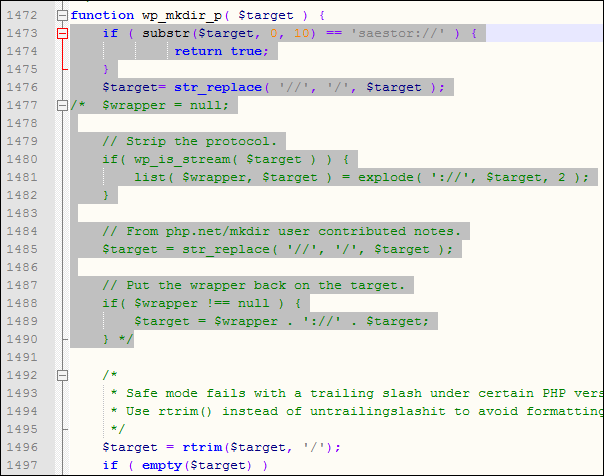Click line number 1496
604x476 pixels.
tap(22, 448)
